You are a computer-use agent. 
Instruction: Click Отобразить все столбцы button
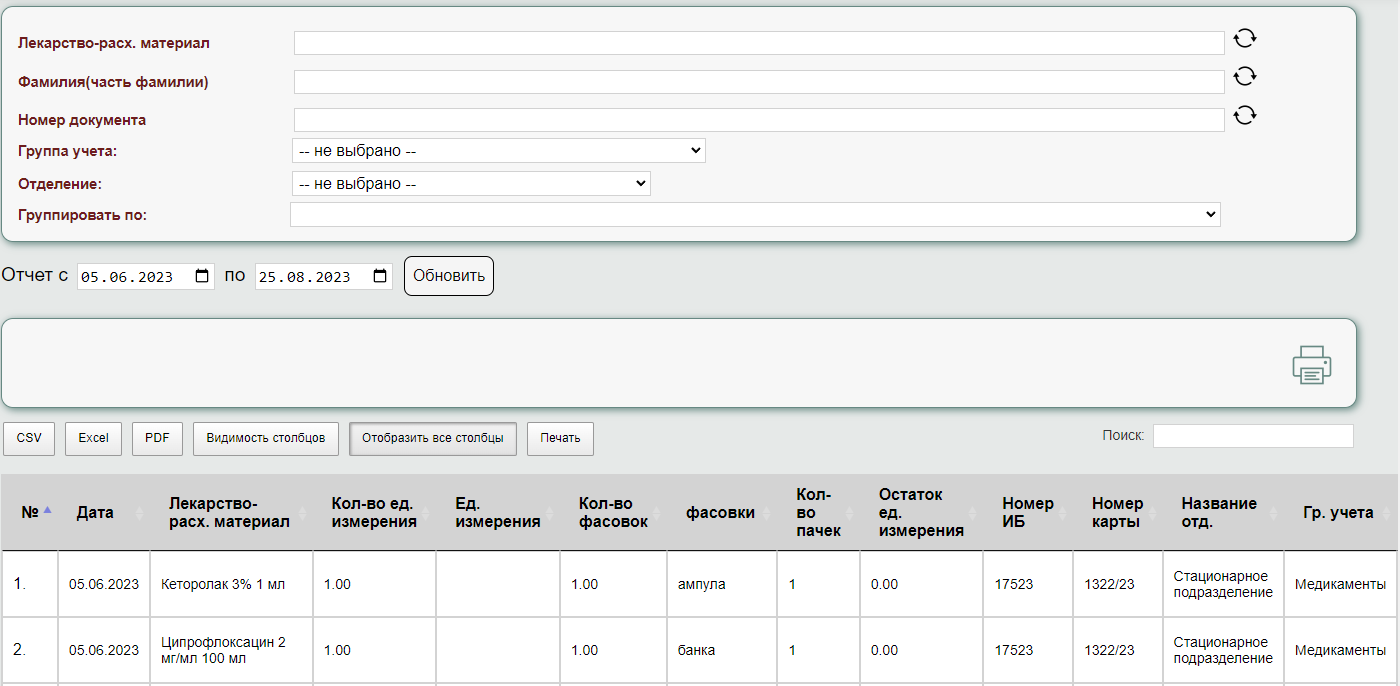pyautogui.click(x=433, y=438)
